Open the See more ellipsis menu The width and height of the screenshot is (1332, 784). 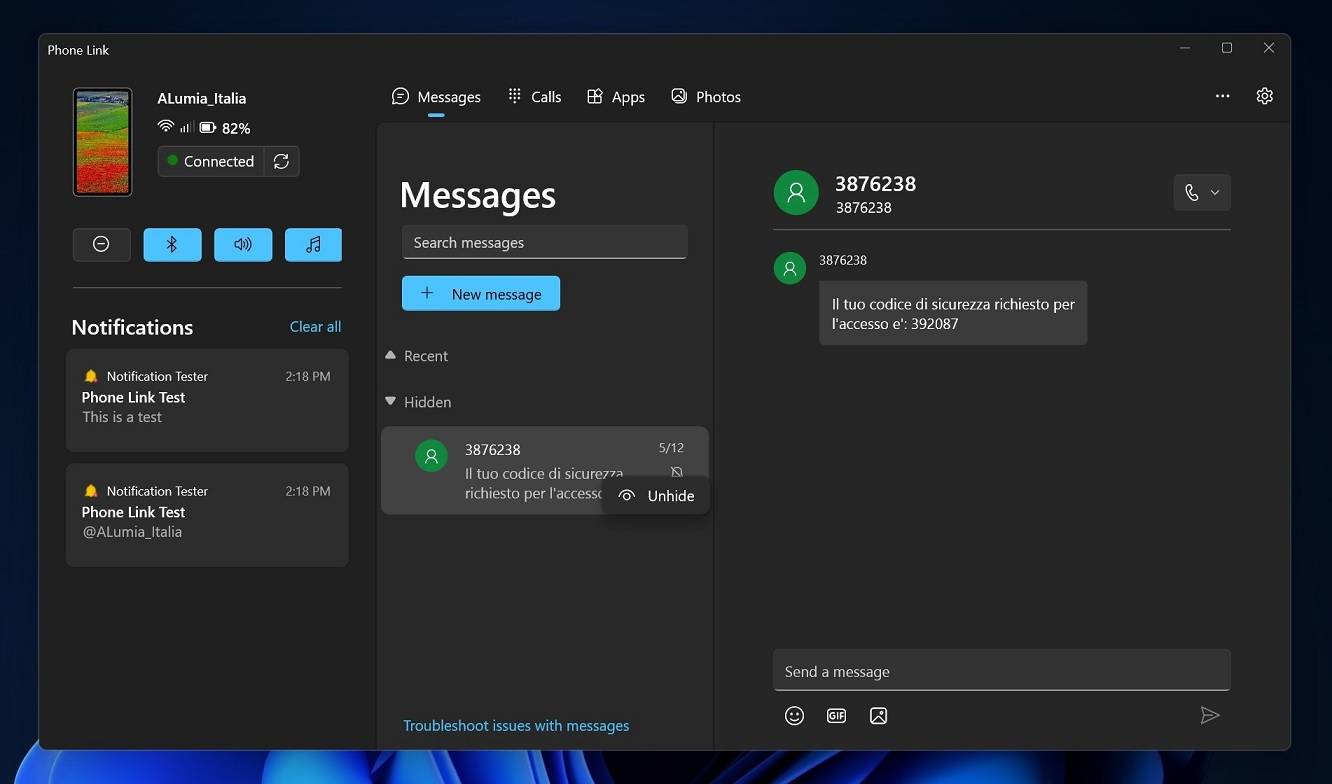[1222, 96]
